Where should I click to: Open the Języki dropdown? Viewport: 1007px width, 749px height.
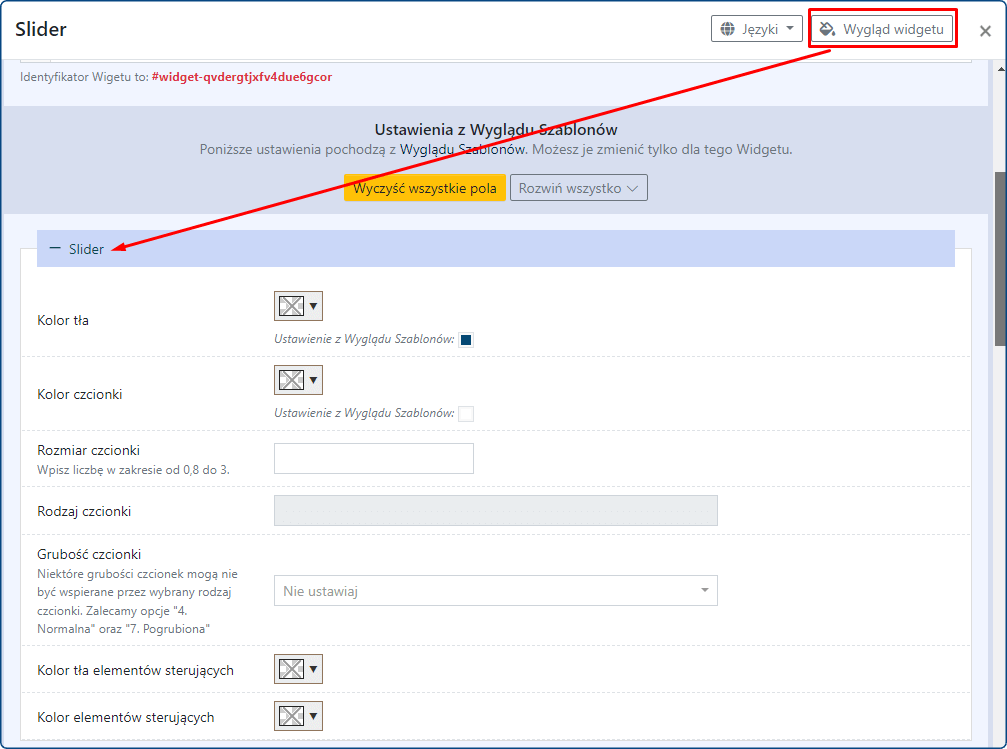tap(756, 29)
